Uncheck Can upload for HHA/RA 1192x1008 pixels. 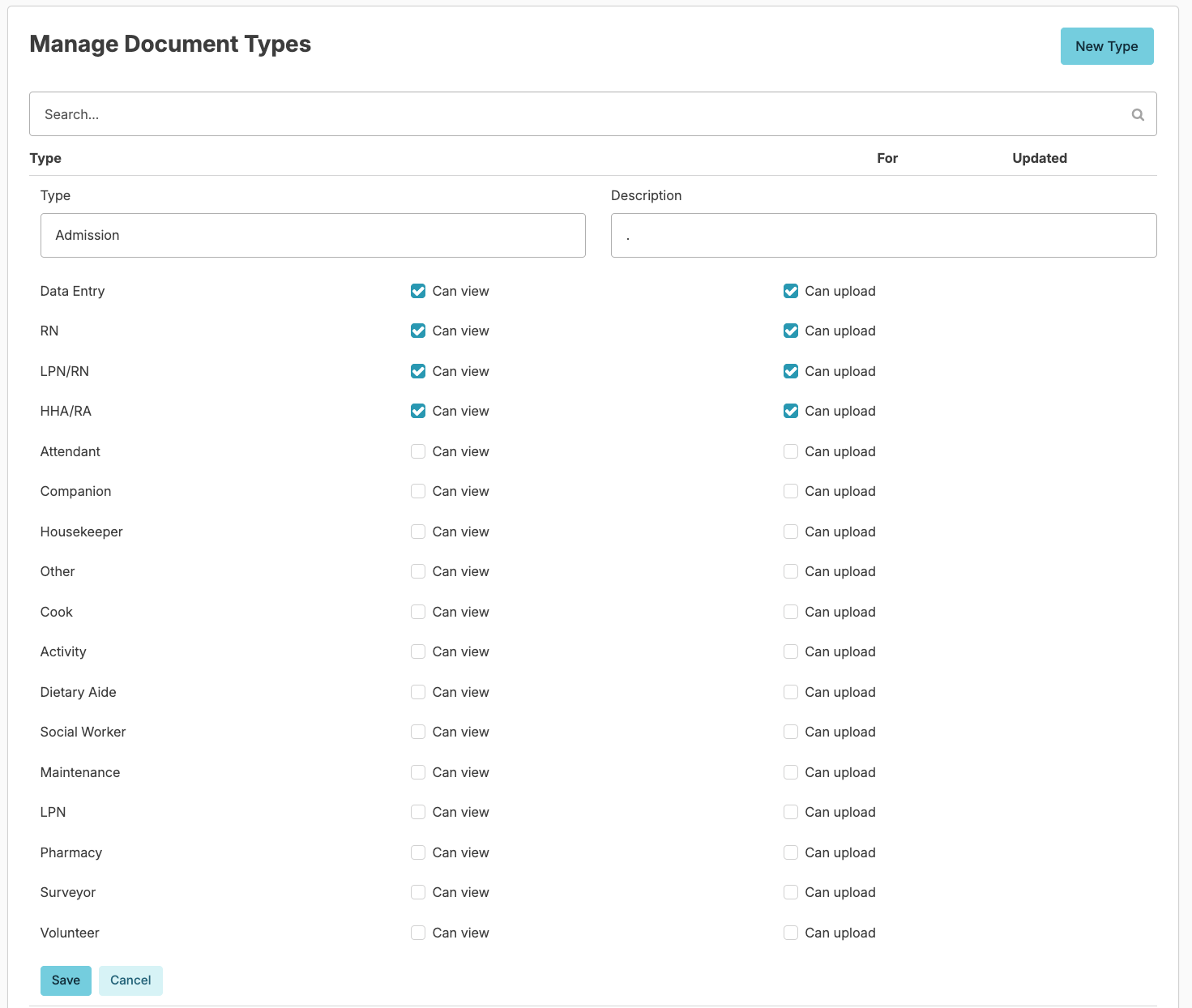tap(791, 411)
